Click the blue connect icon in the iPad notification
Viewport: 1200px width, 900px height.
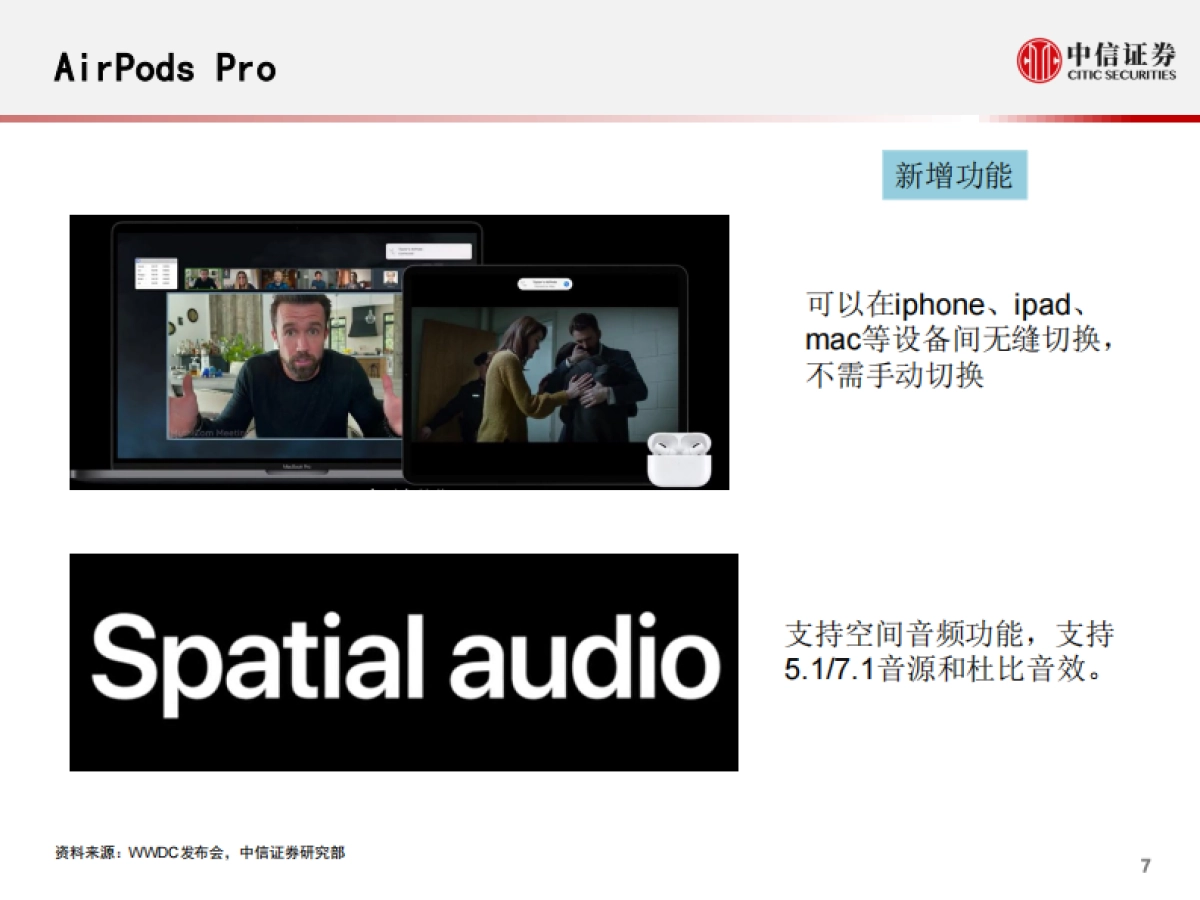click(x=567, y=283)
